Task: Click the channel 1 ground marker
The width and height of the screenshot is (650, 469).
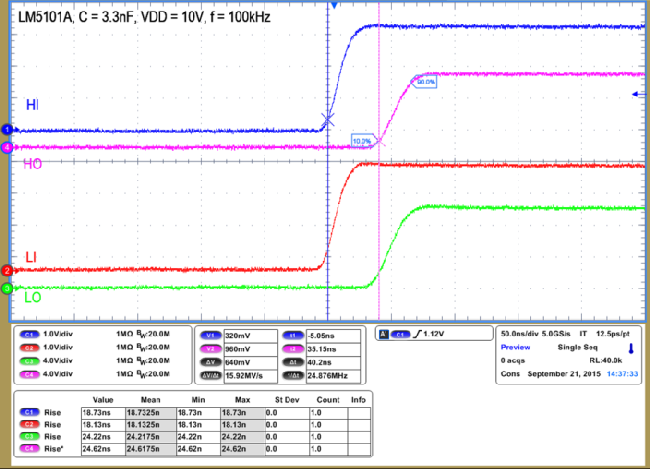Action: click(x=7, y=130)
